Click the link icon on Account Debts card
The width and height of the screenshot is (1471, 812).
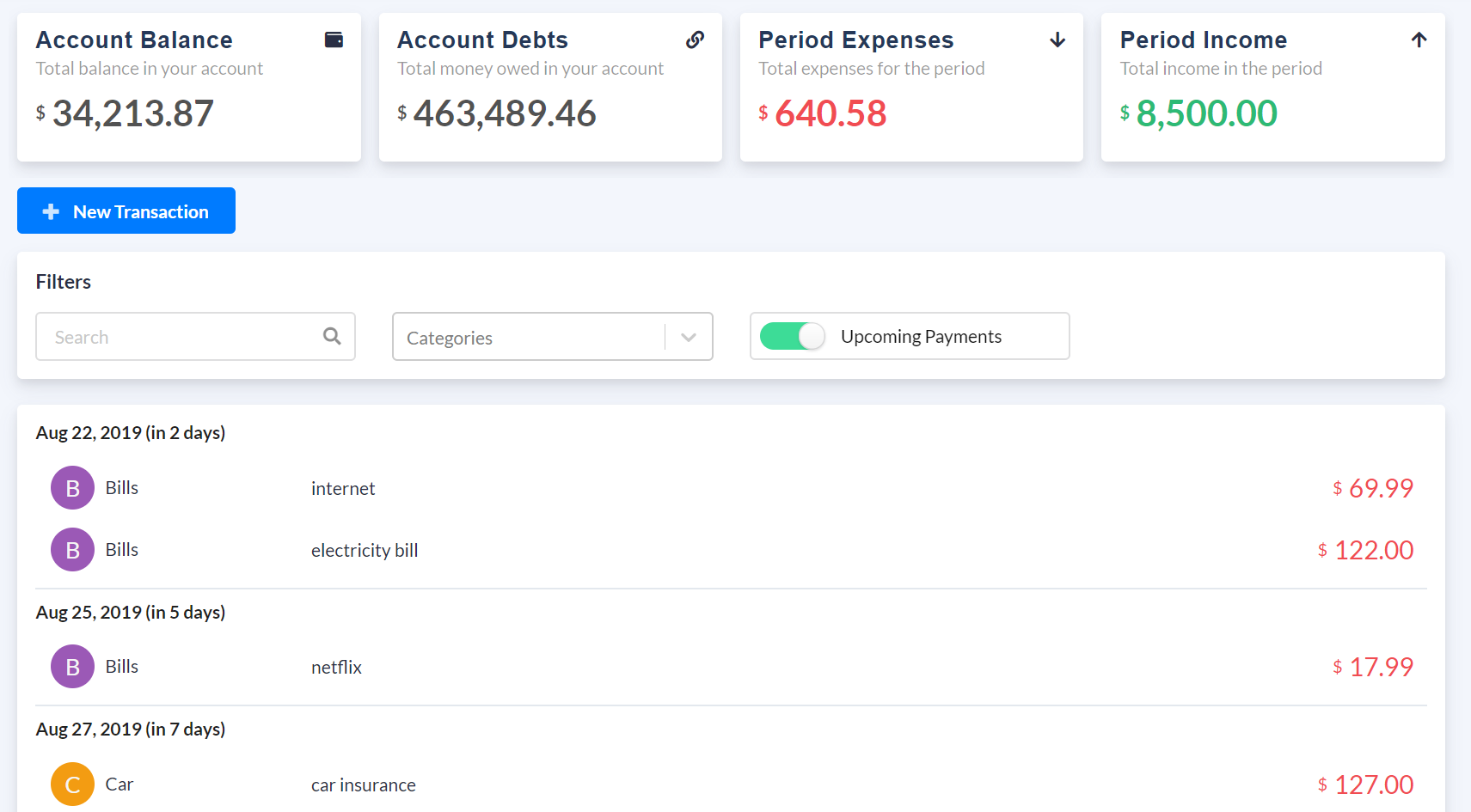695,39
